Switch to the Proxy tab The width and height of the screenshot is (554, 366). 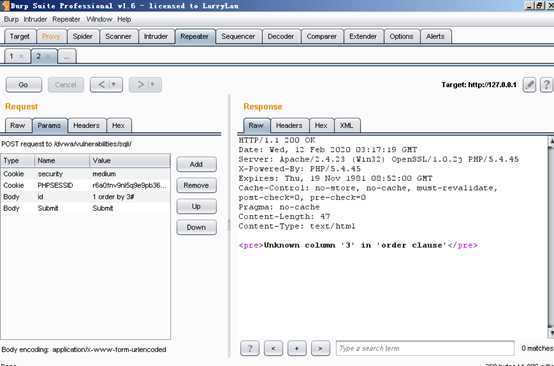coord(51,36)
